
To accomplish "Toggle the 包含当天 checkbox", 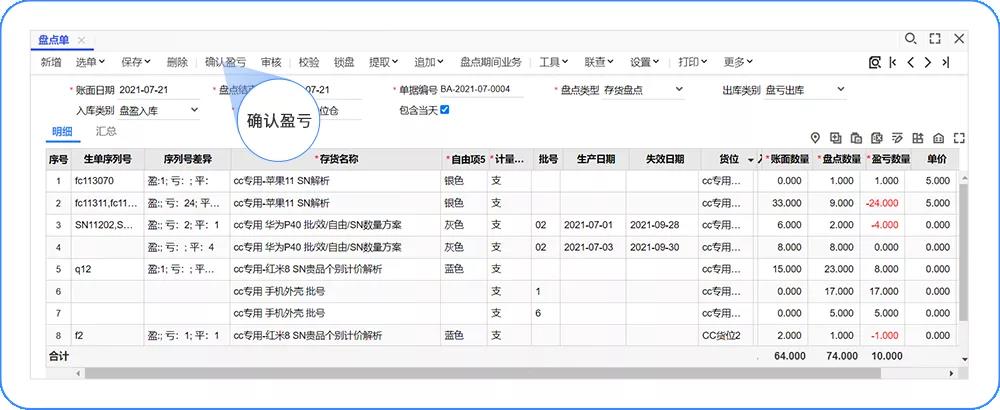I will pos(445,110).
